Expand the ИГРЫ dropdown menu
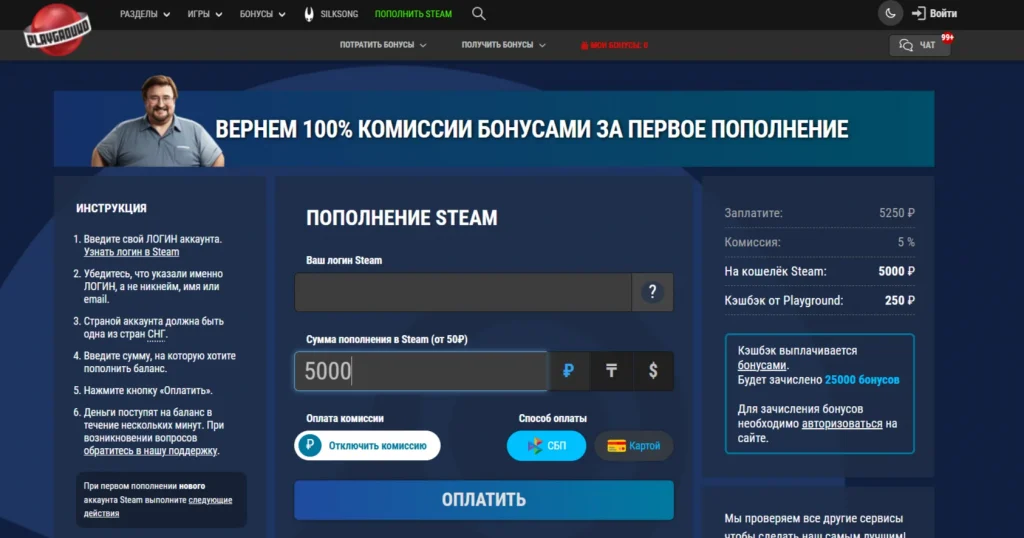This screenshot has width=1024, height=538. (x=205, y=14)
